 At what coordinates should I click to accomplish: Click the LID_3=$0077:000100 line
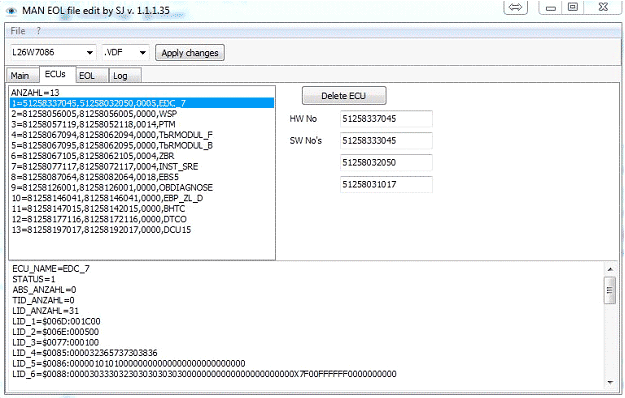[x=55, y=342]
